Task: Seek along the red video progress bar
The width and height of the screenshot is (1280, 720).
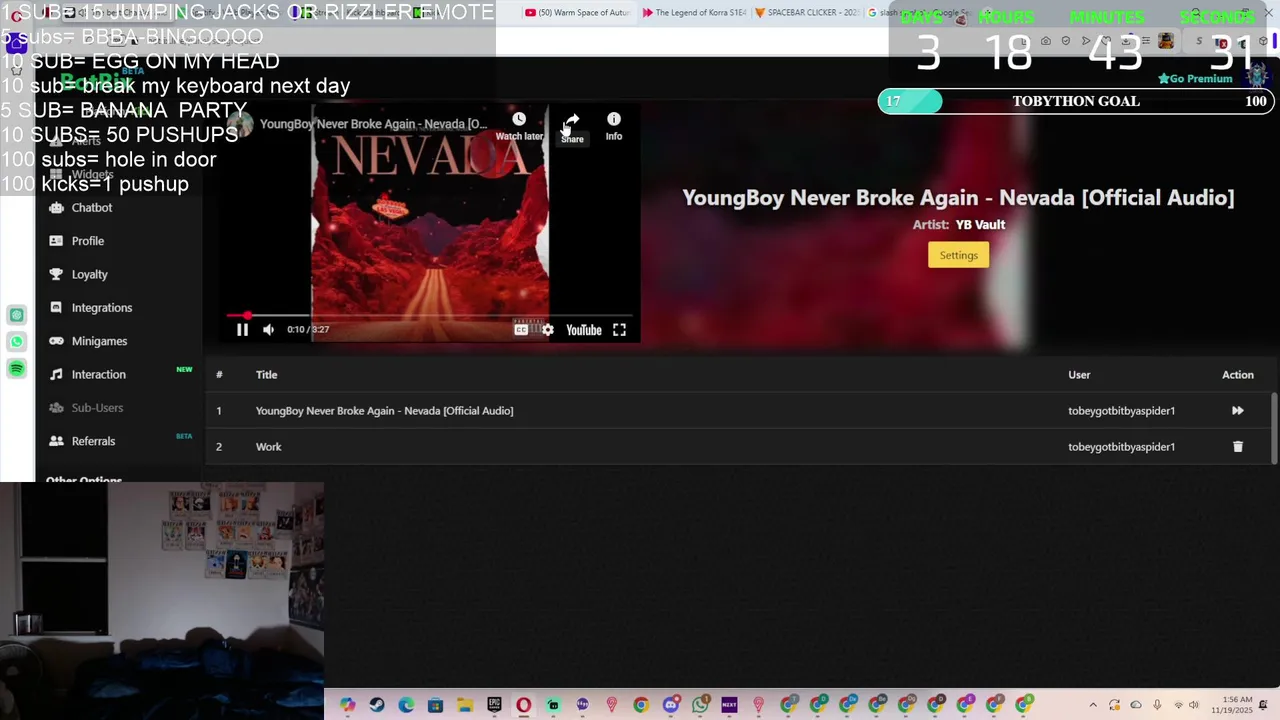Action: (430, 316)
